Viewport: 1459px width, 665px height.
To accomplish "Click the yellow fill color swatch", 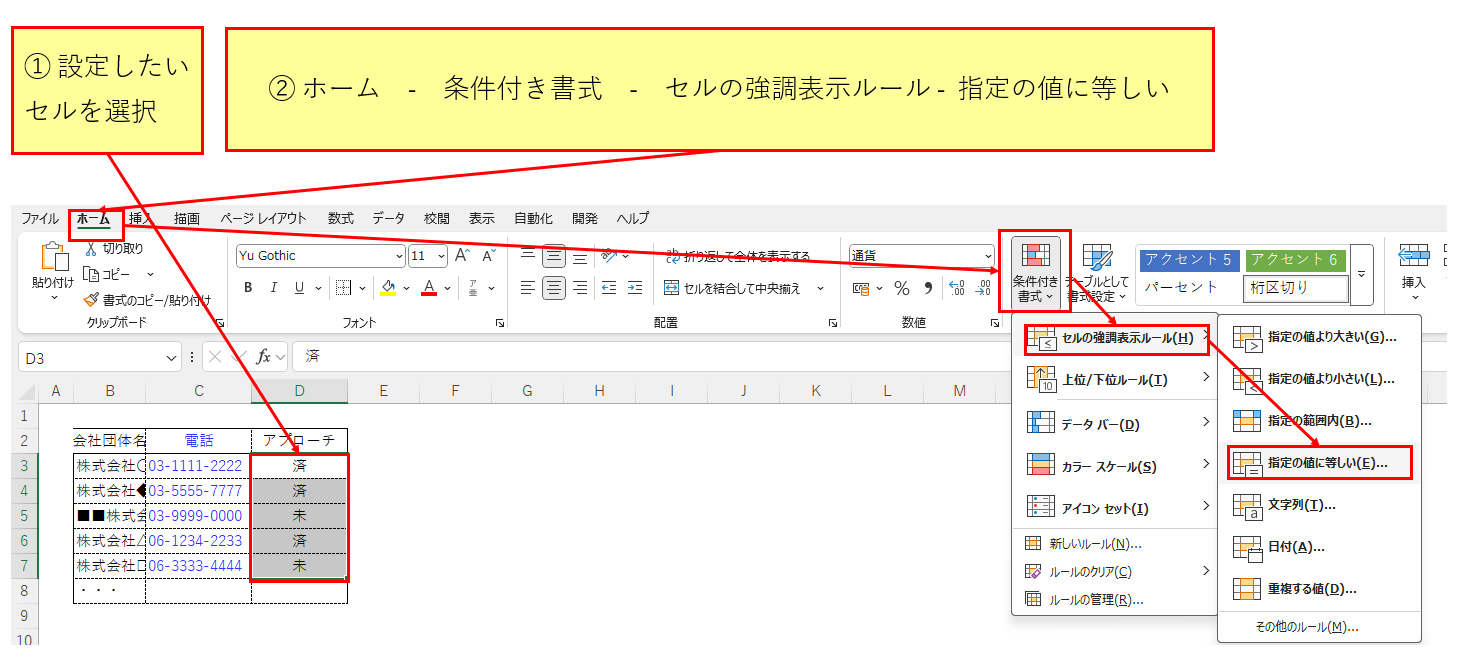I will (x=389, y=288).
